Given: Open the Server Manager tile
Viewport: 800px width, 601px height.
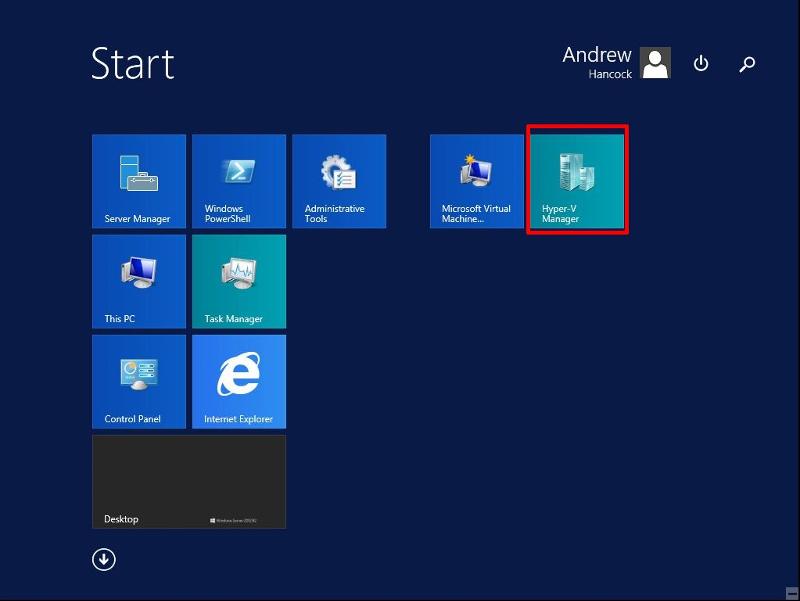Looking at the screenshot, I should pyautogui.click(x=139, y=181).
